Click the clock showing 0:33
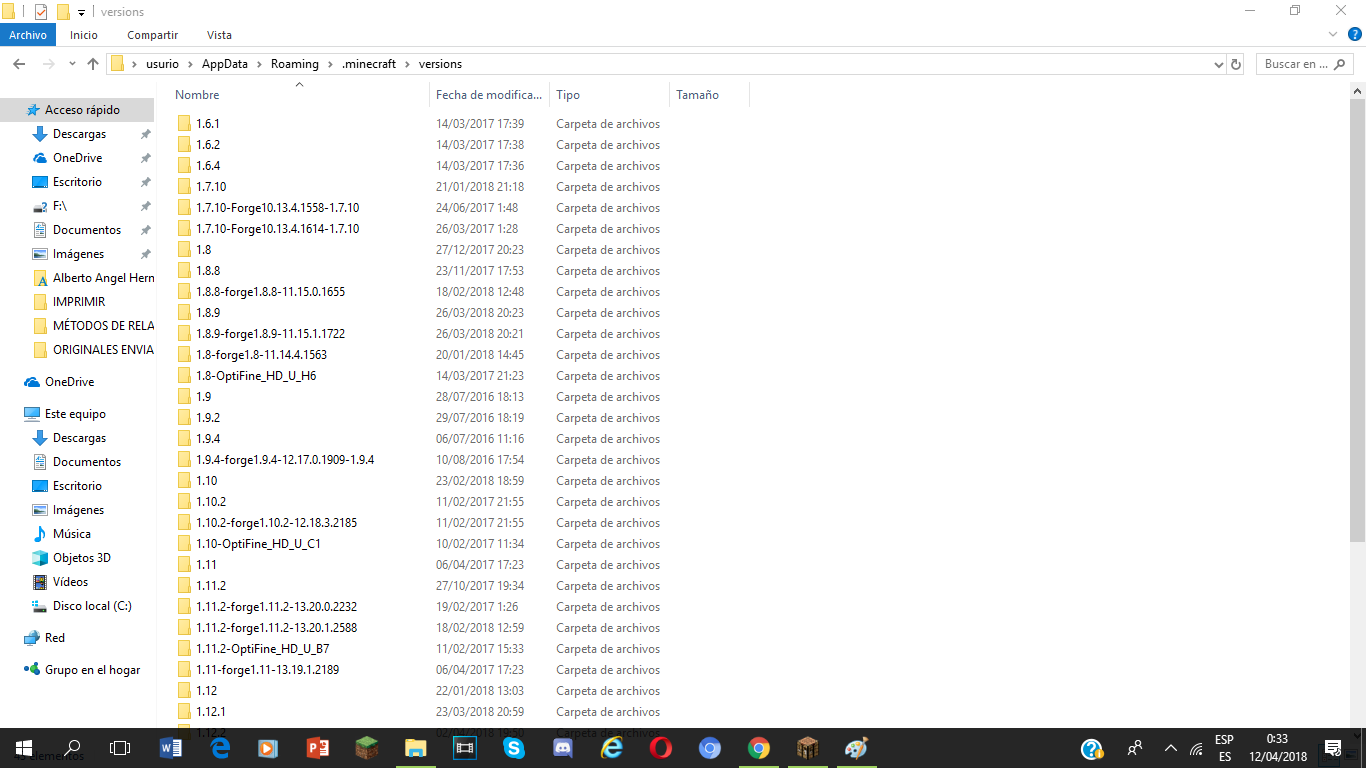This screenshot has width=1366, height=768. pos(1276,740)
